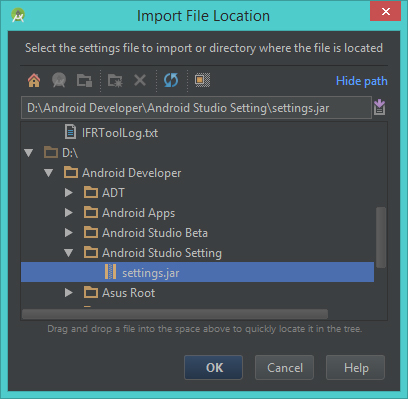
Task: Click the Hide path link
Action: point(362,81)
